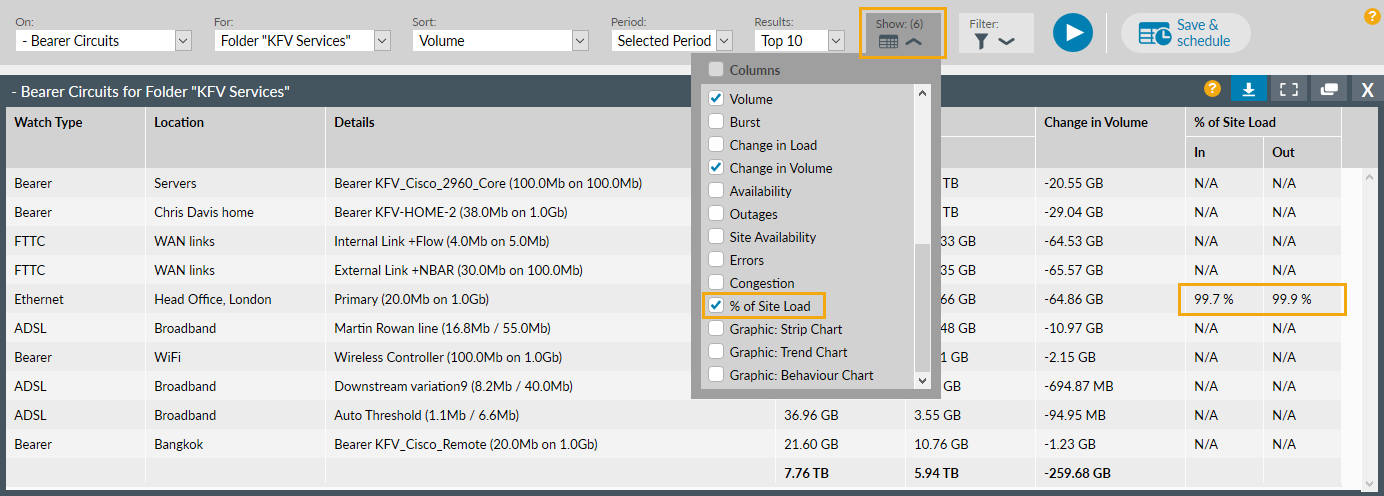The width and height of the screenshot is (1384, 496).
Task: Open the On dropdown showing Bearer Circuits
Action: (103, 41)
